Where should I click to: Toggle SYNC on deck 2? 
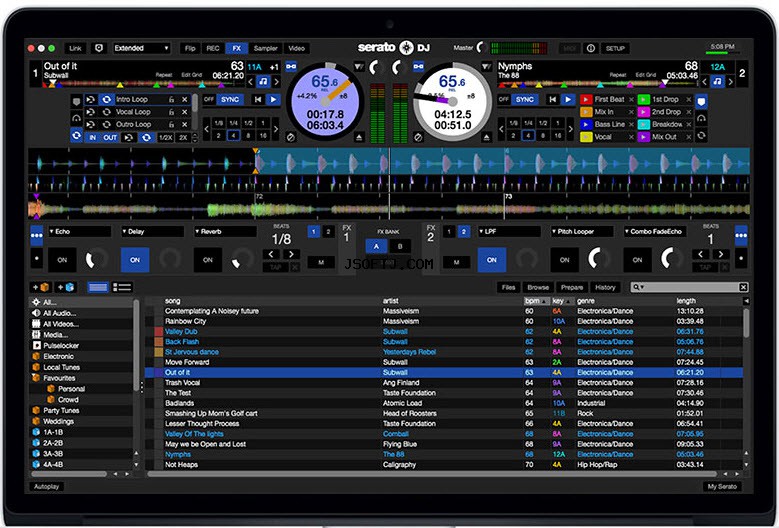click(x=525, y=99)
